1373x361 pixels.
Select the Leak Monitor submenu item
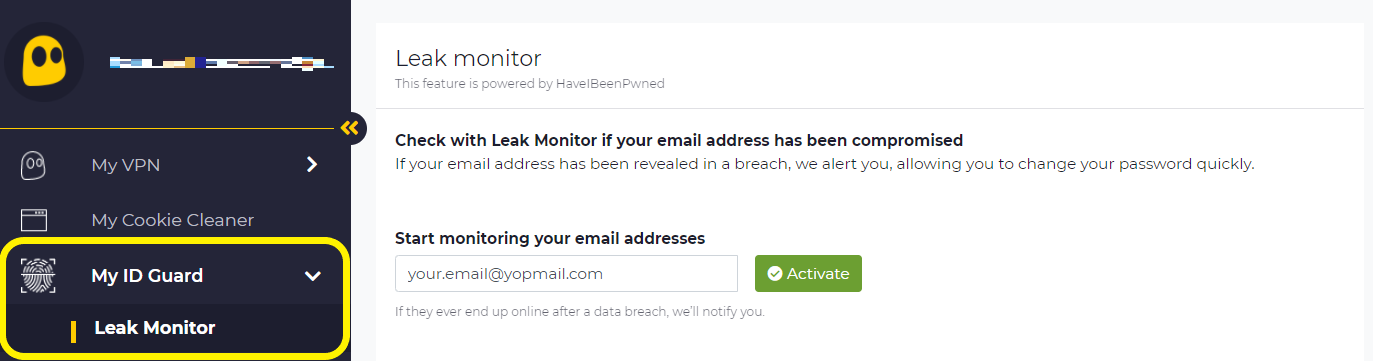[155, 328]
